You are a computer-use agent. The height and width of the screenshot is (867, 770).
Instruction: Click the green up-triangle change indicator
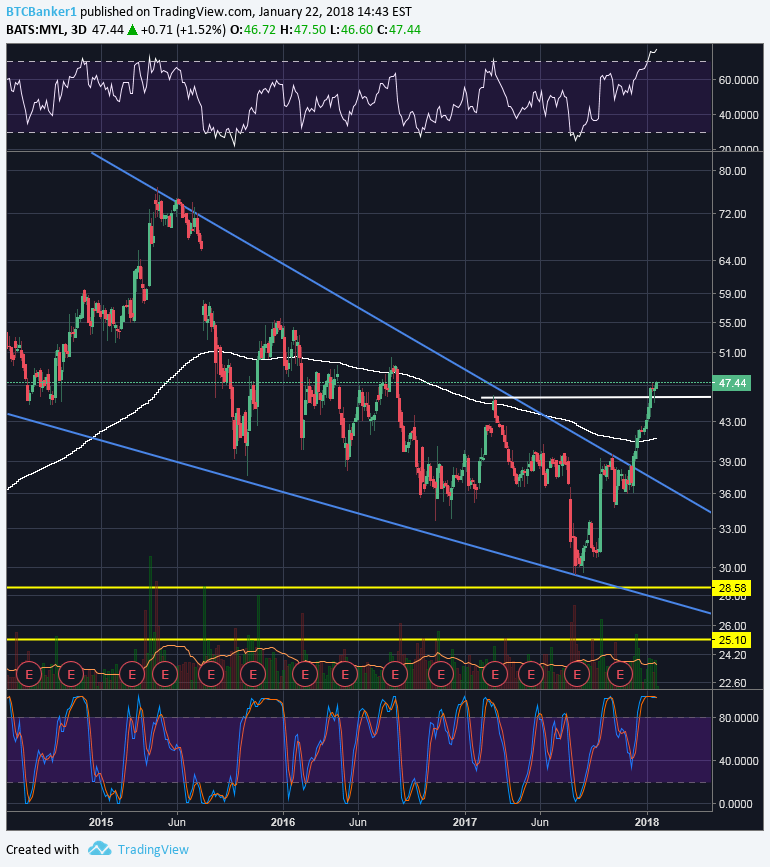132,29
